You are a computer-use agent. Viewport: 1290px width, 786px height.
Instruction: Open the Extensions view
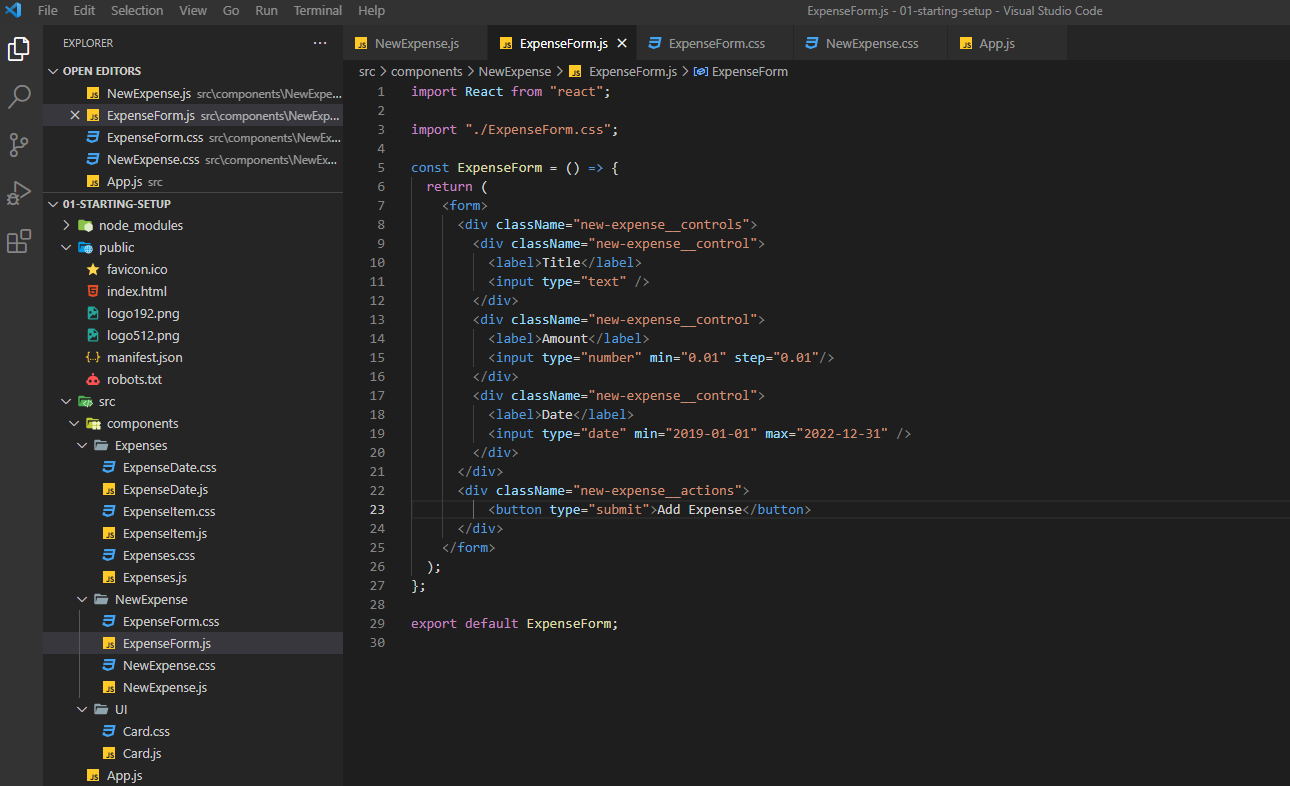(x=19, y=241)
